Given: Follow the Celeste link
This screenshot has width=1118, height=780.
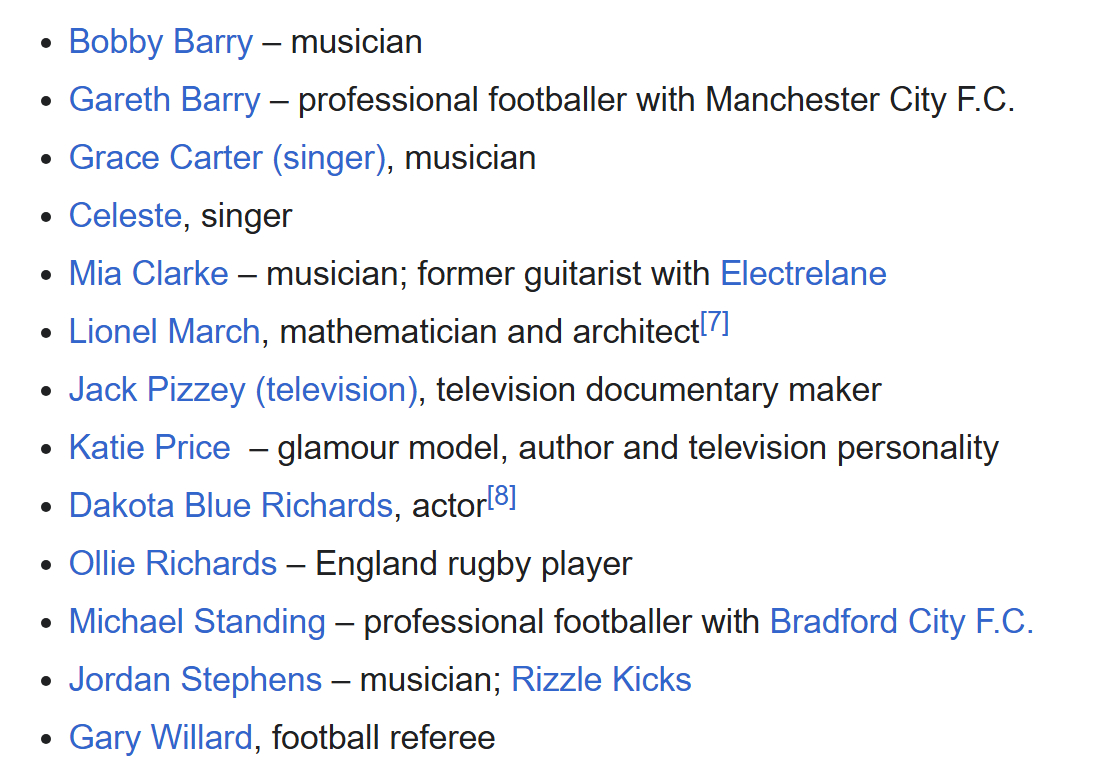Looking at the screenshot, I should (125, 216).
